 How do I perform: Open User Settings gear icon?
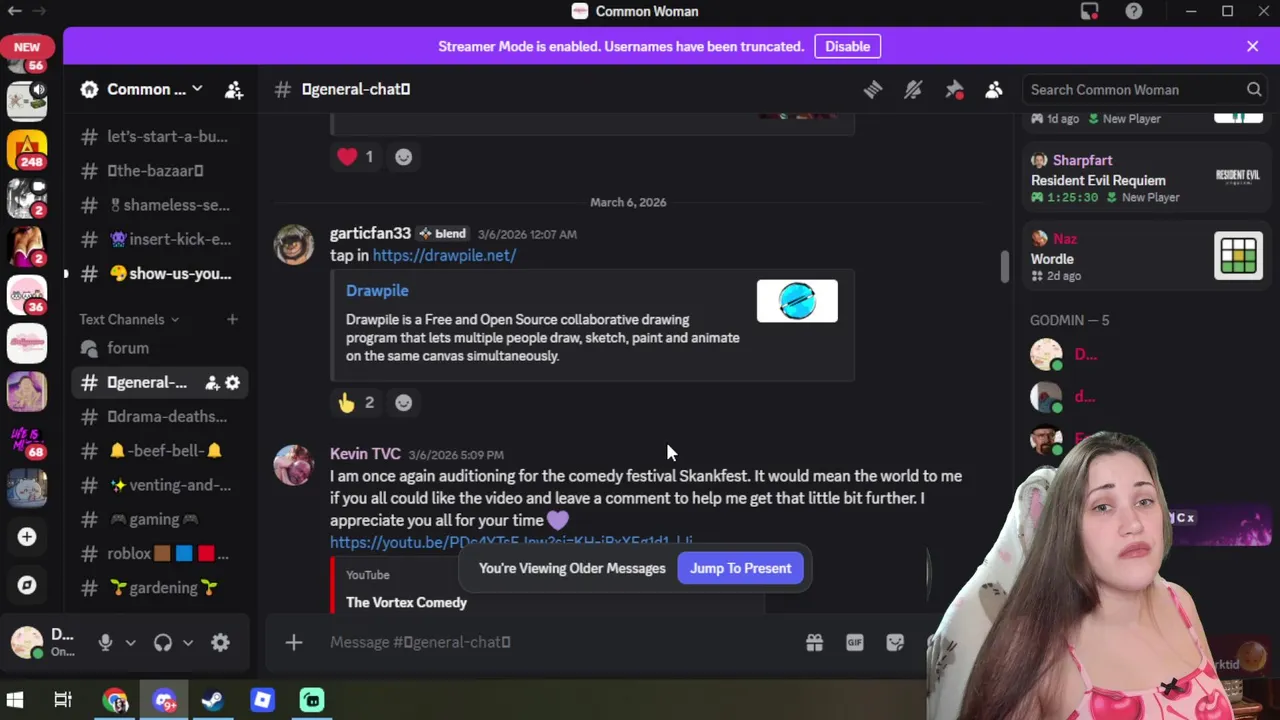[221, 643]
